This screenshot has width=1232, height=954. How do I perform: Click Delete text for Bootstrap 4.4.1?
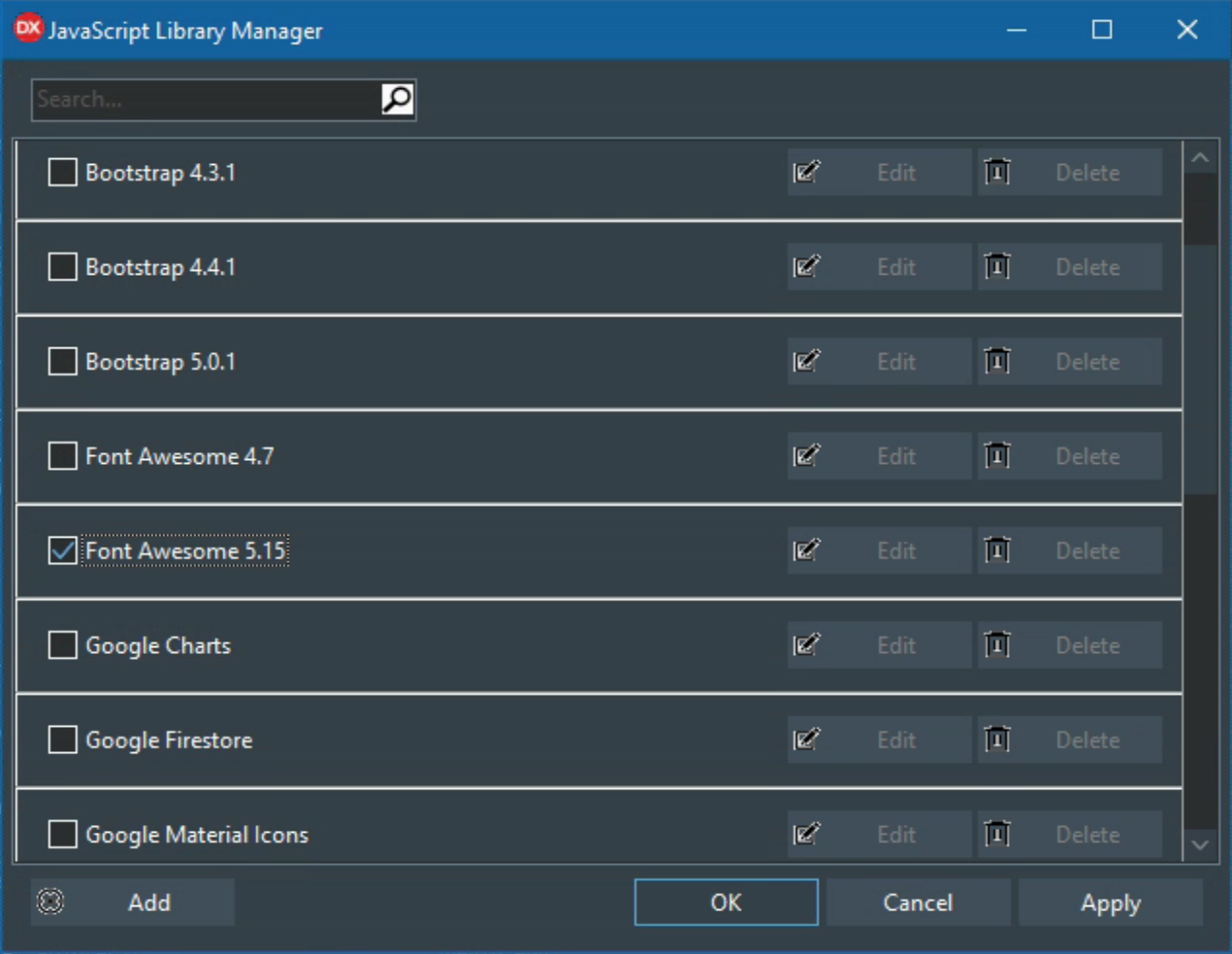click(1087, 267)
